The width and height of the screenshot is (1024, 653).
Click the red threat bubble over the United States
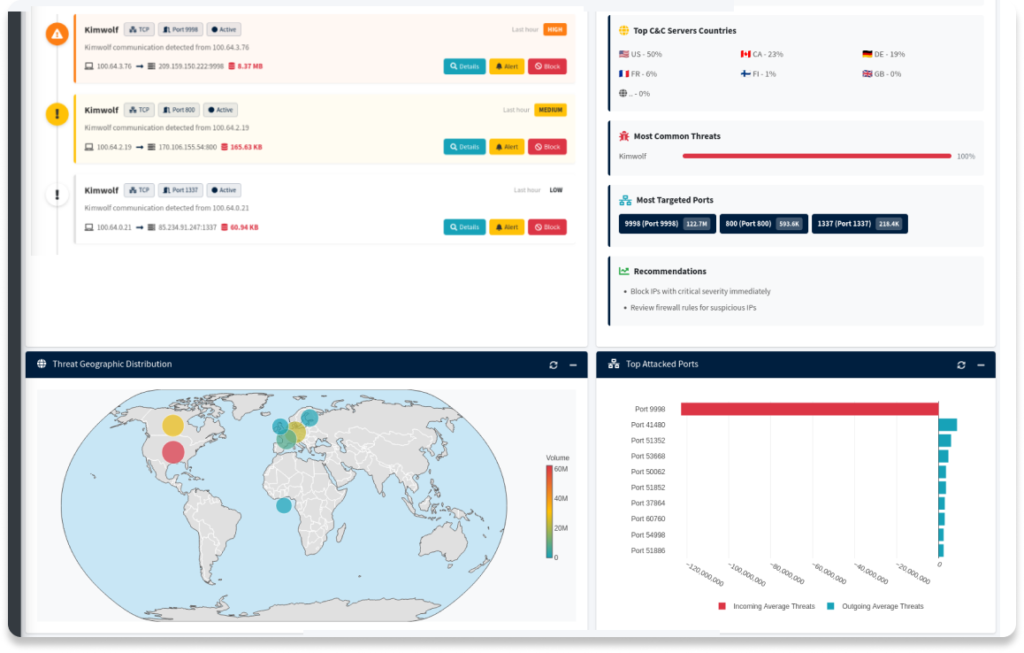click(173, 452)
